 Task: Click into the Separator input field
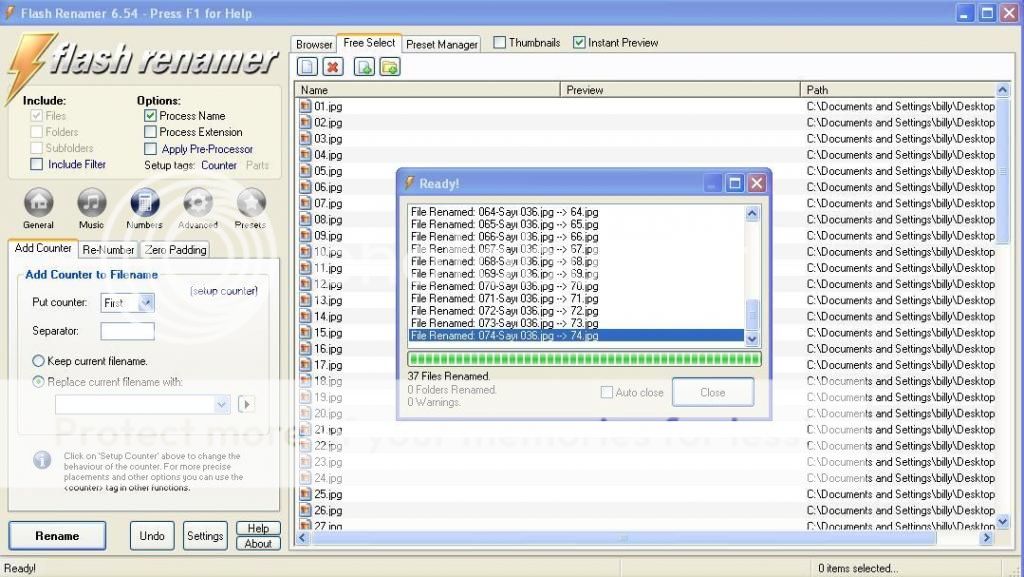click(x=127, y=331)
